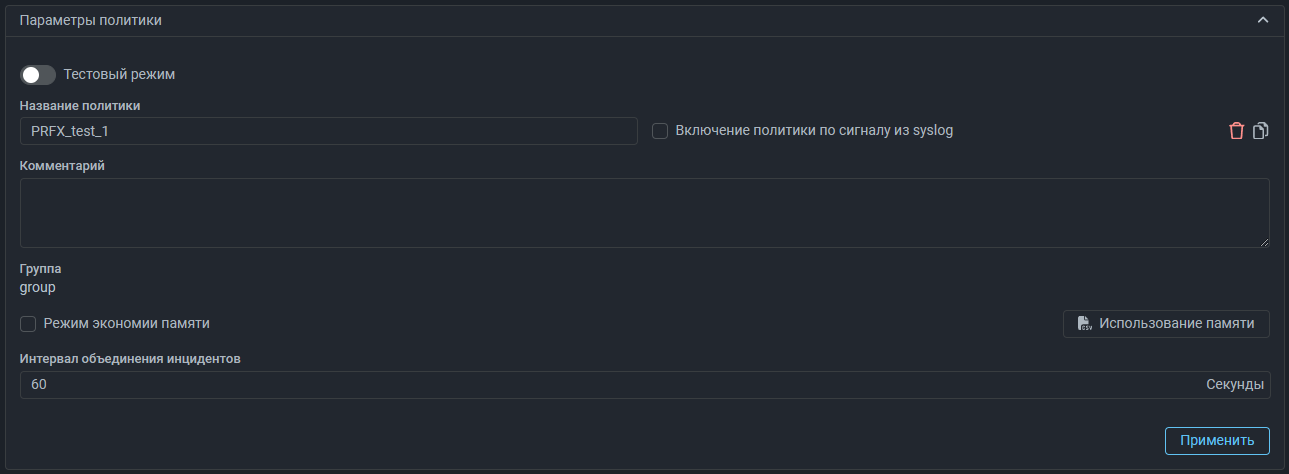The height and width of the screenshot is (474, 1289).
Task: Toggle the Тестовый режим switch
Action: [38, 75]
